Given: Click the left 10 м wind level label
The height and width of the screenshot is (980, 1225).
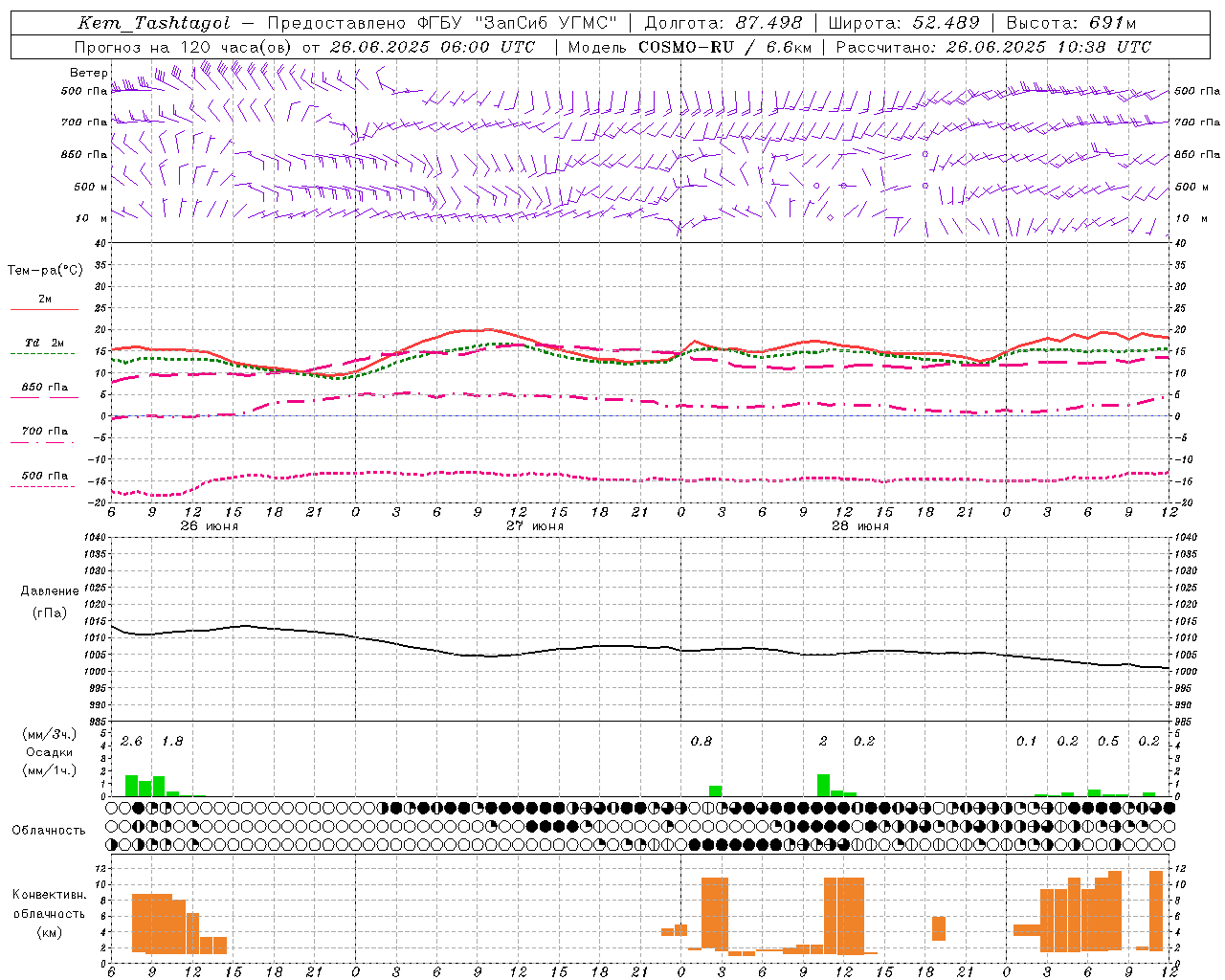Looking at the screenshot, I should [x=92, y=218].
